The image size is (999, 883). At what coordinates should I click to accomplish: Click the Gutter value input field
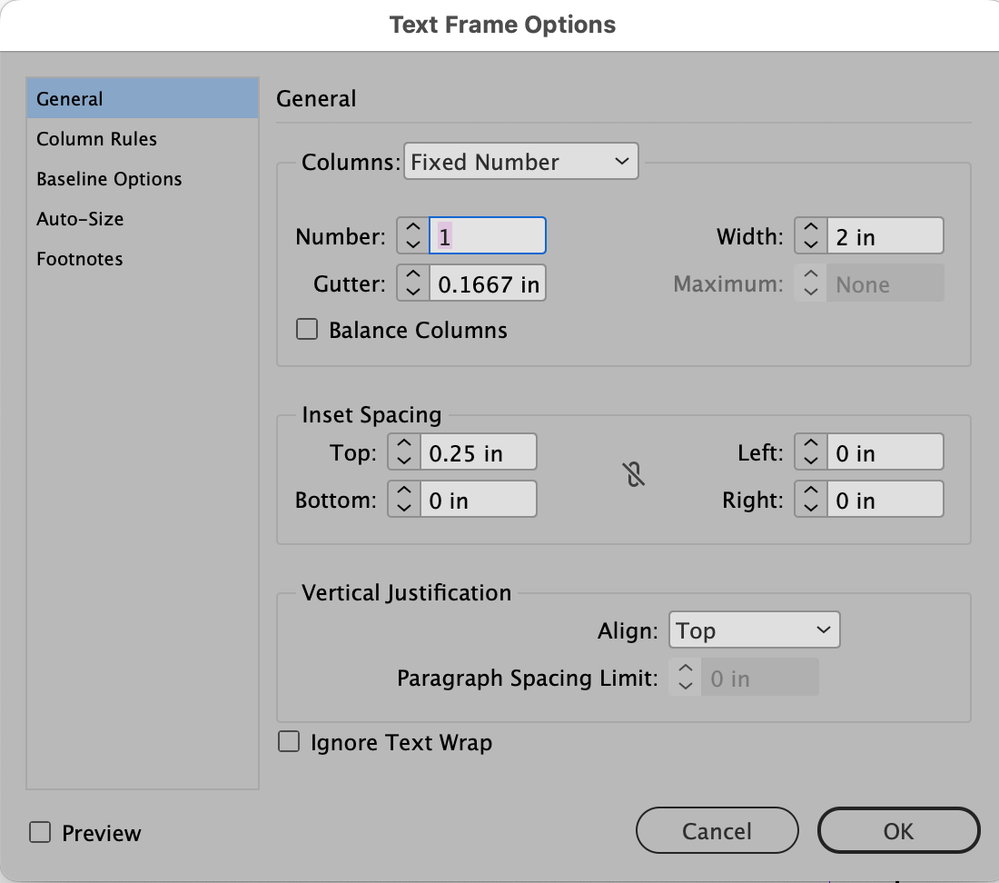(488, 284)
